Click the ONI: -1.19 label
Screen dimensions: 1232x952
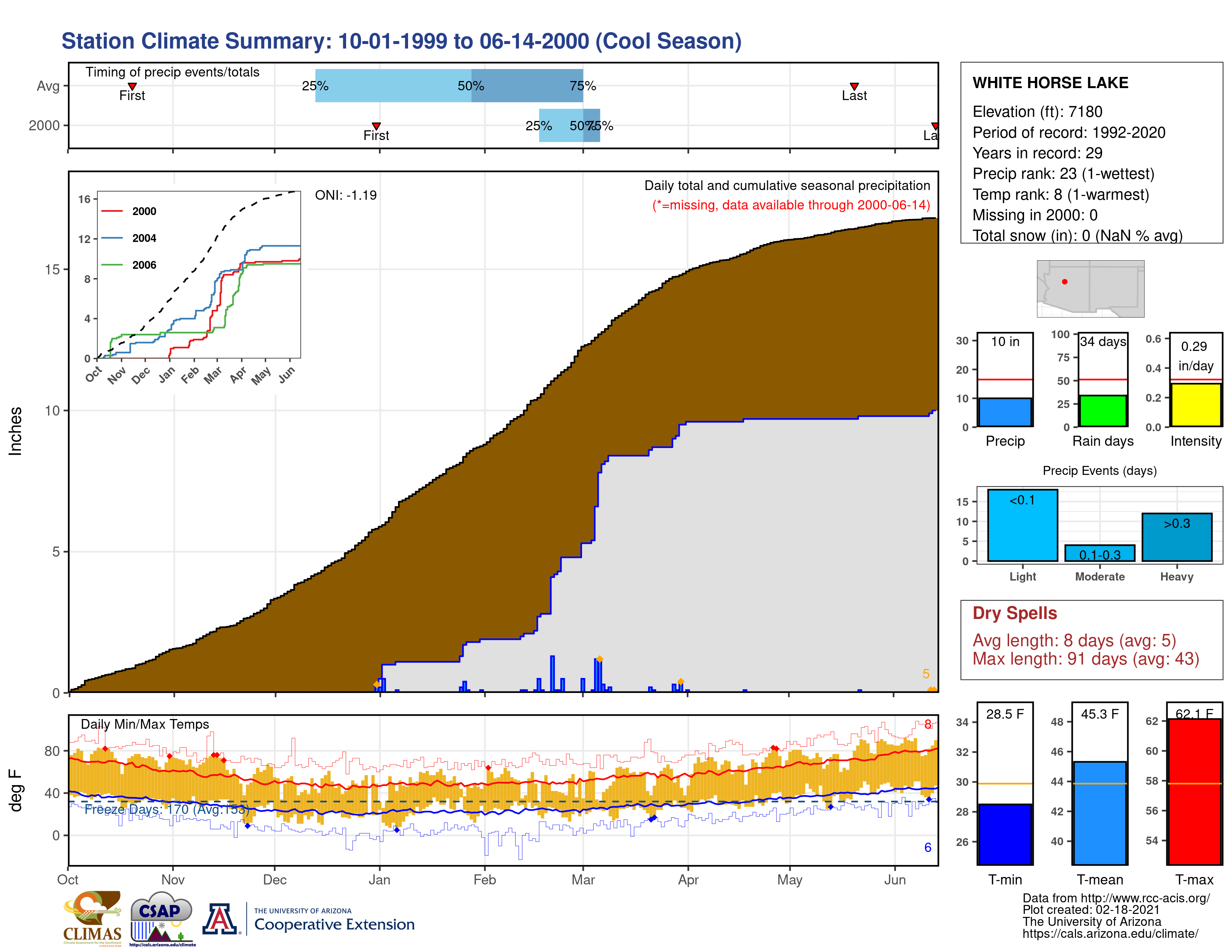coord(346,195)
